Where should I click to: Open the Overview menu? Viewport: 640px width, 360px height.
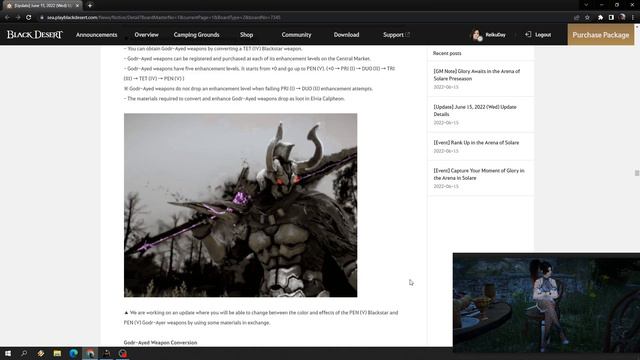146,35
